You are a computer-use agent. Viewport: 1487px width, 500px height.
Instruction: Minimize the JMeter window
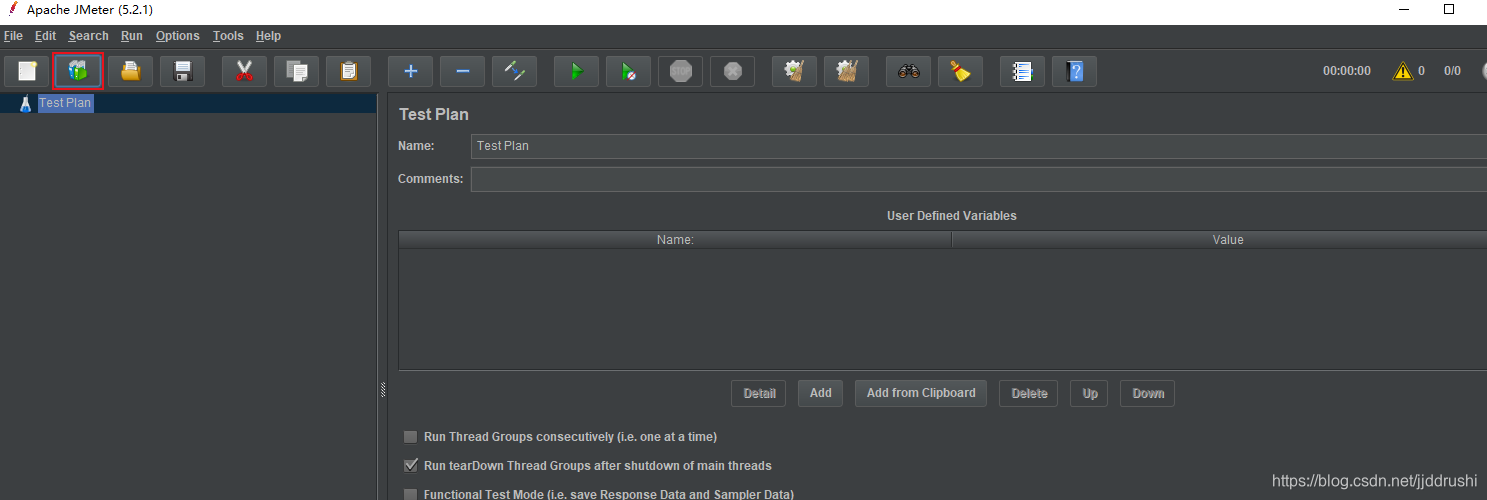(x=1404, y=9)
